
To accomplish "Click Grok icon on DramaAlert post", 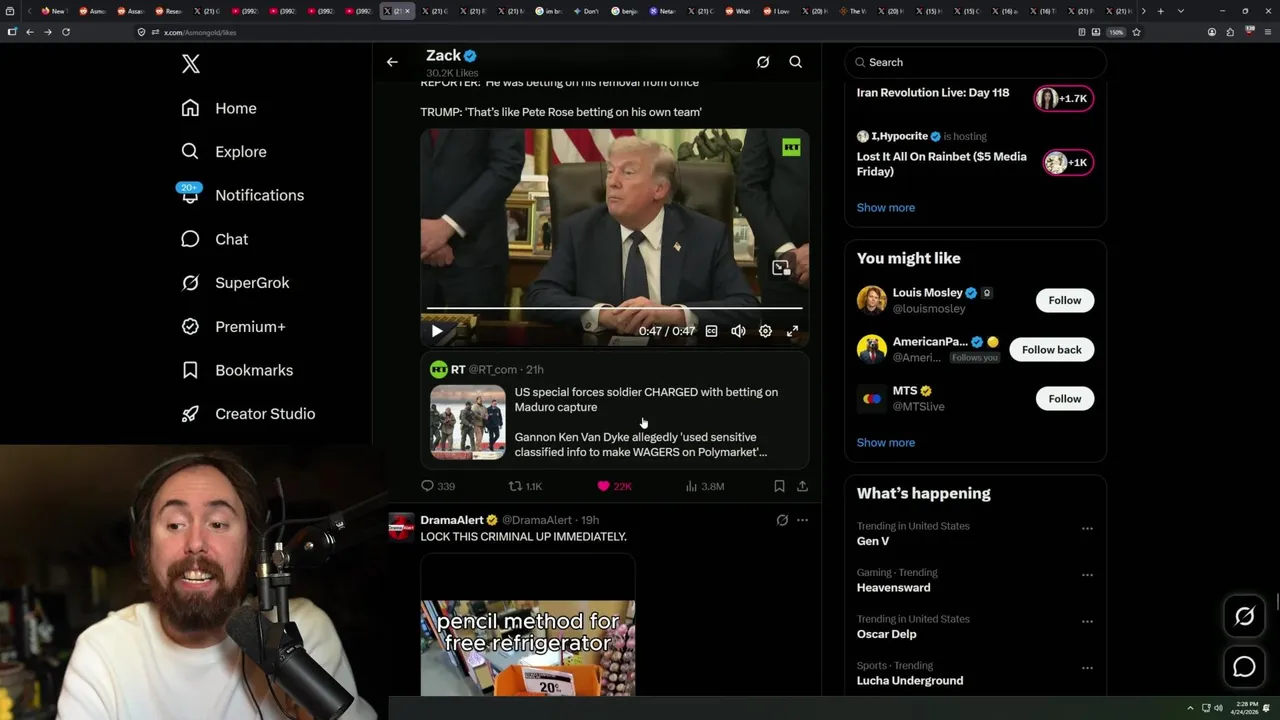I will click(x=782, y=520).
